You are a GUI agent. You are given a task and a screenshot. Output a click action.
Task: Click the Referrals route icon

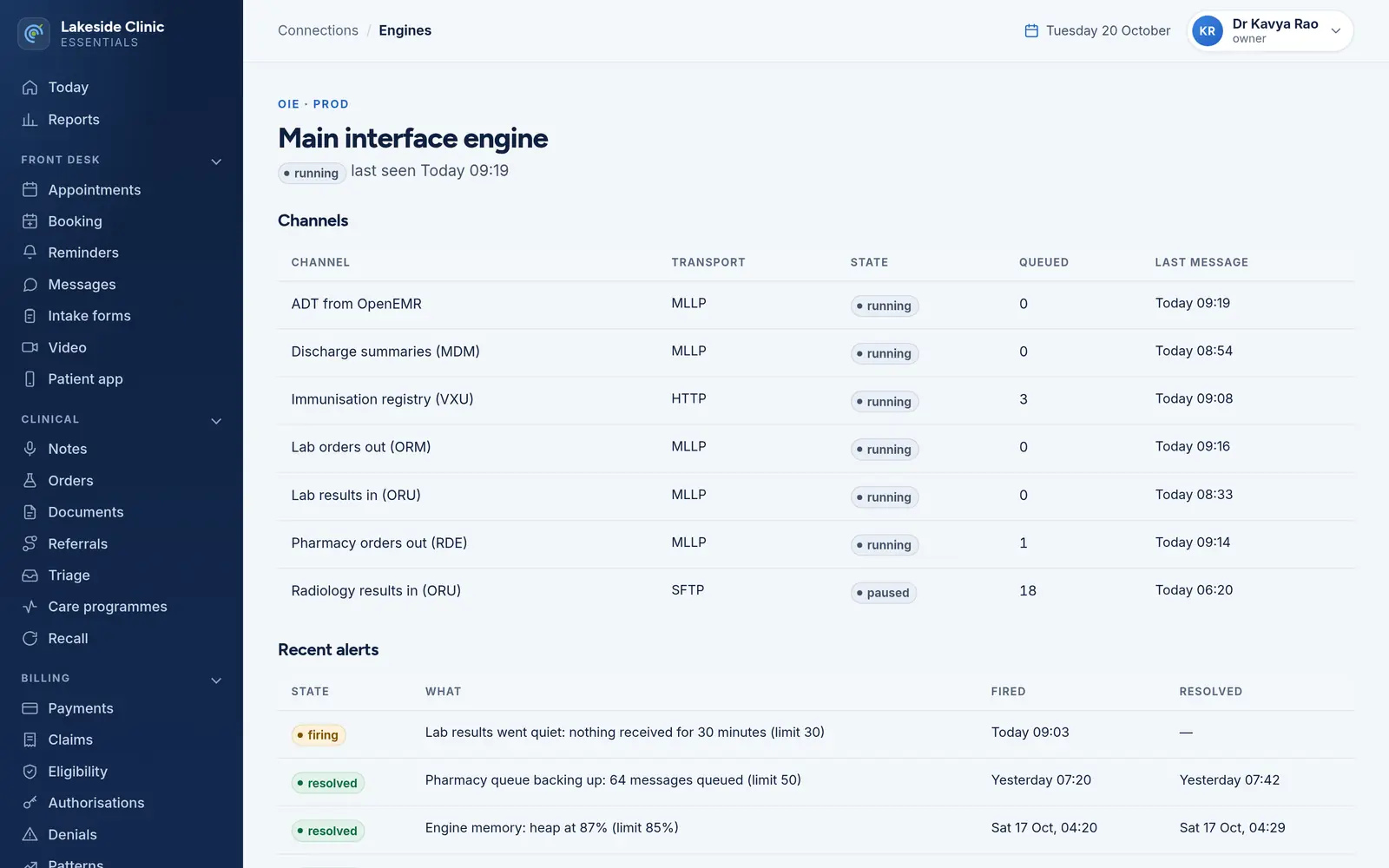(x=30, y=543)
